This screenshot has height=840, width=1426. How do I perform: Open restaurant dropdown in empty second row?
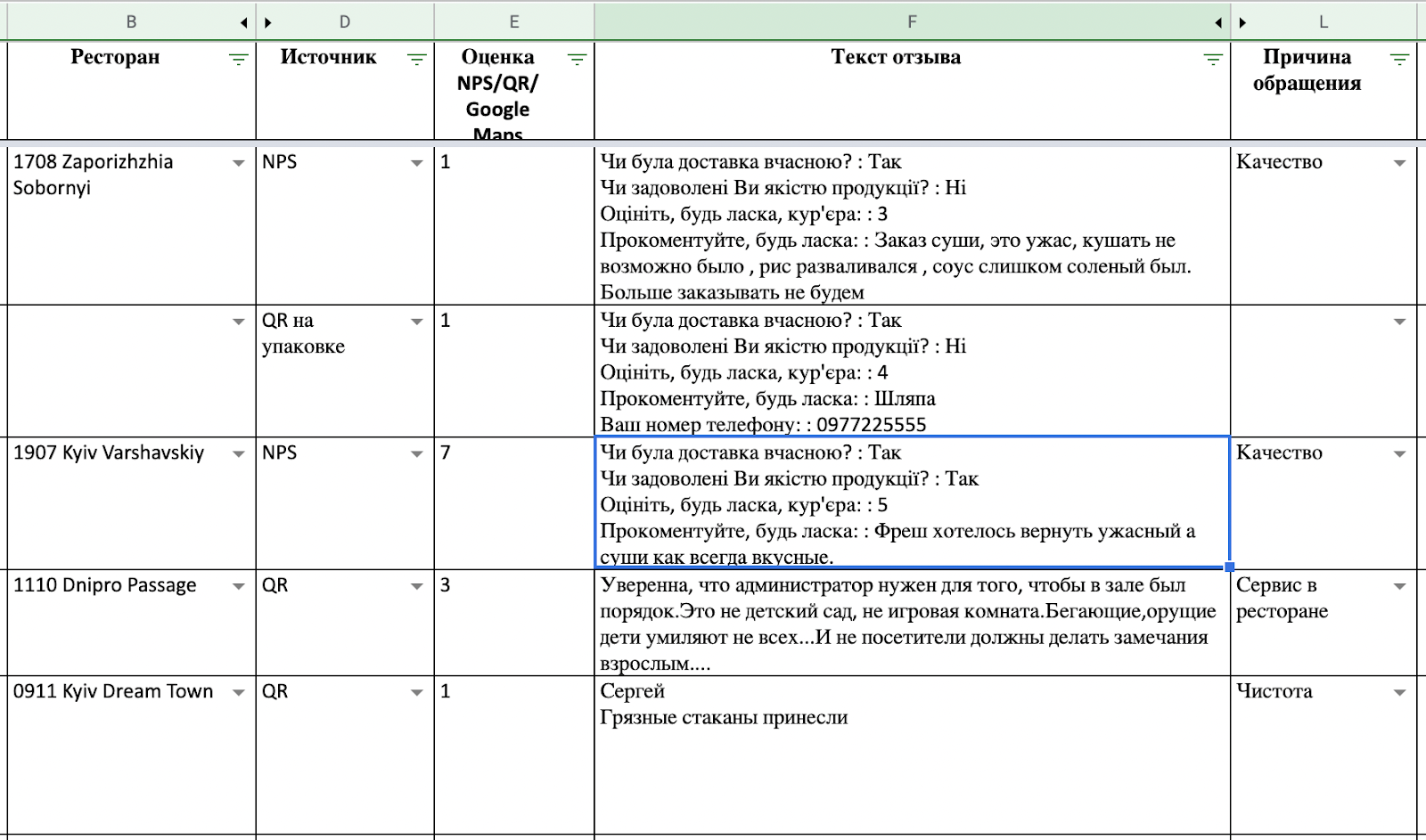pos(238,322)
